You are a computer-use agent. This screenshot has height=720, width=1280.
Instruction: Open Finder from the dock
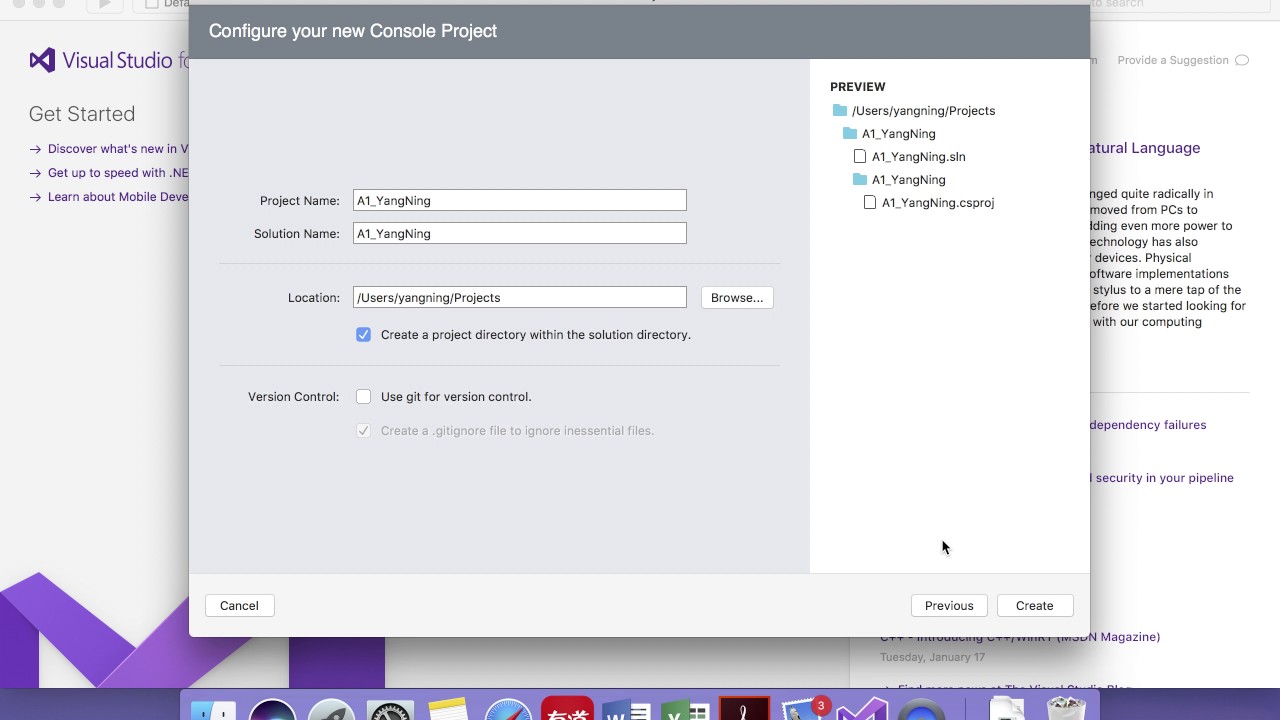click(x=213, y=708)
